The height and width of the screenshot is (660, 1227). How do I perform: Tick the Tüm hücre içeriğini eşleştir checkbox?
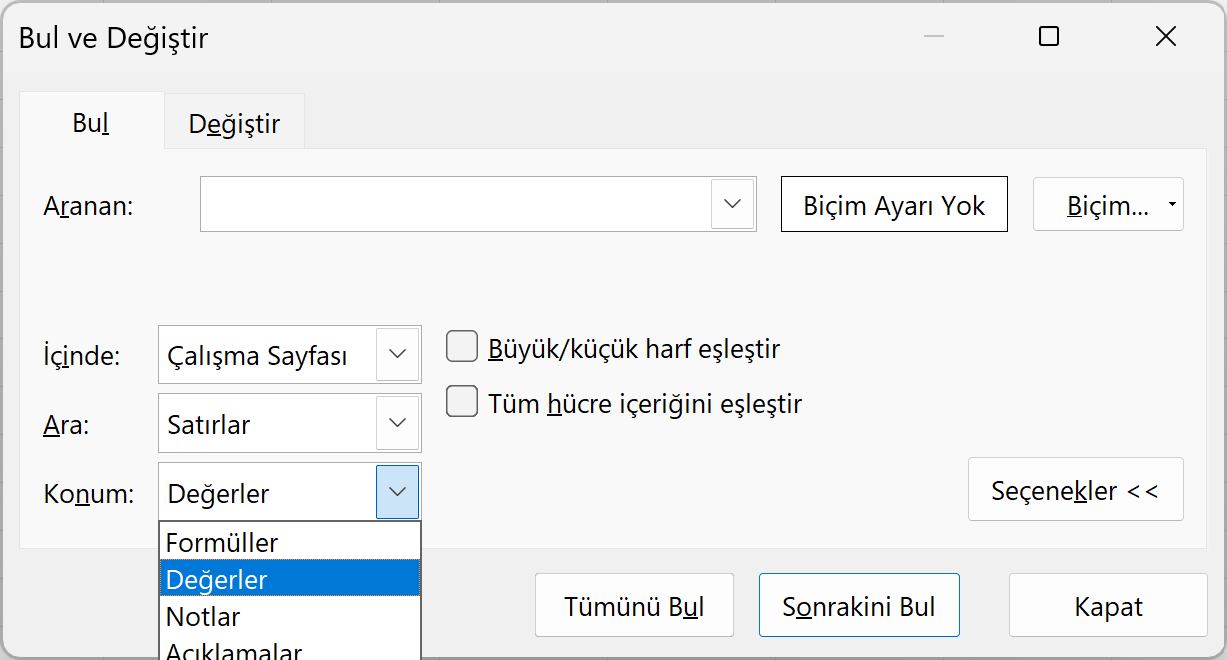click(461, 403)
